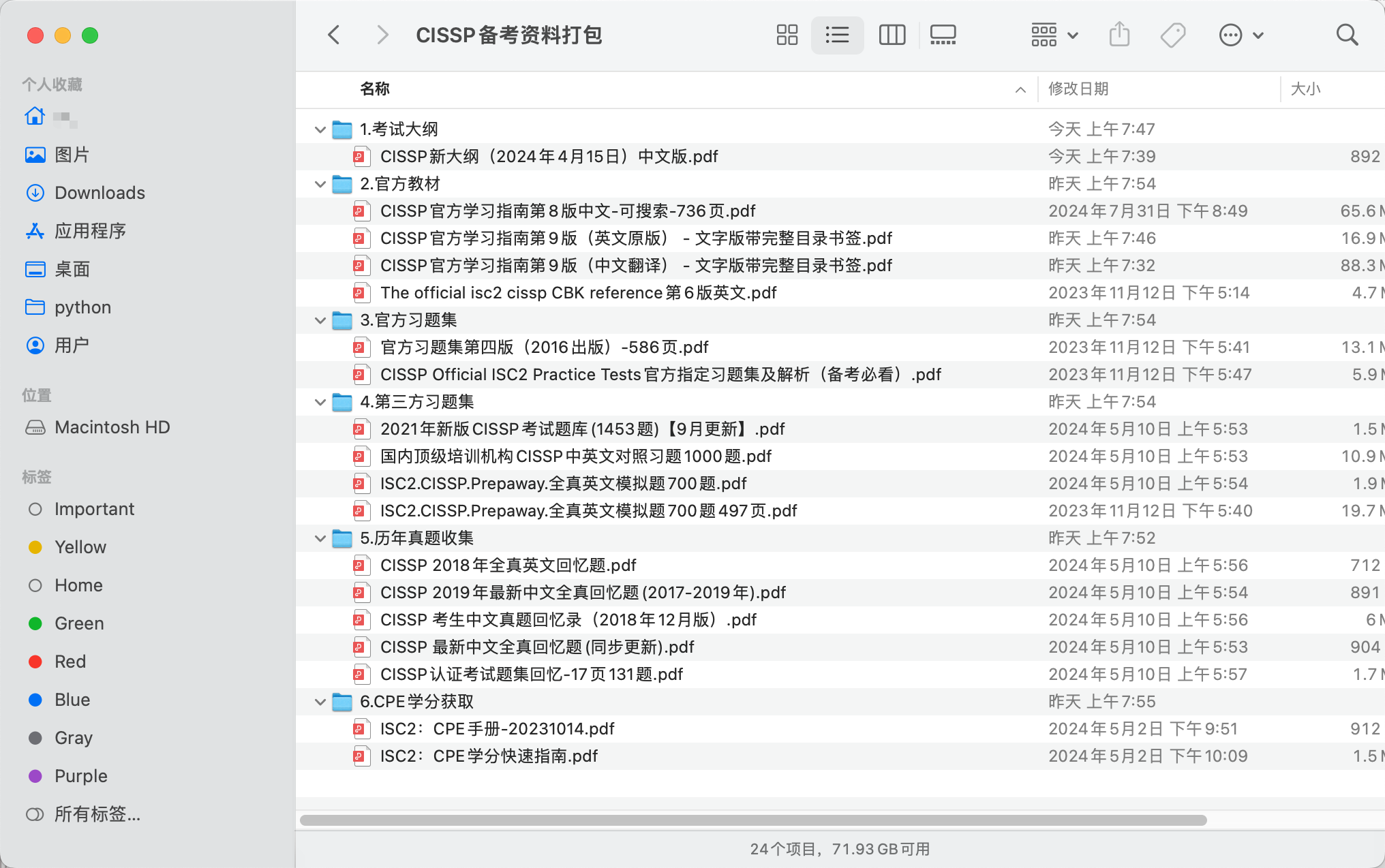Click the horizontal scrollbar at bottom
The height and width of the screenshot is (868, 1385).
coord(752,820)
